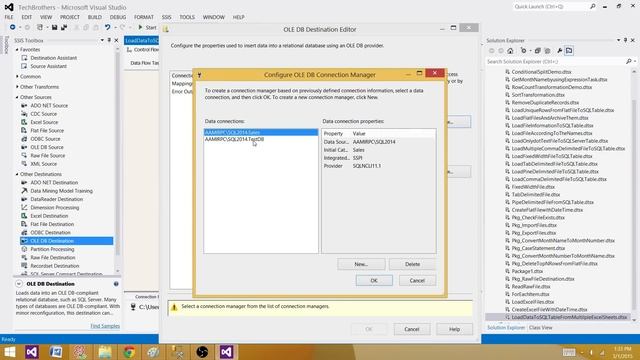Viewport: 640px width, 360px height.
Task: Pin the Solution Explorer panel
Action: tap(625, 40)
